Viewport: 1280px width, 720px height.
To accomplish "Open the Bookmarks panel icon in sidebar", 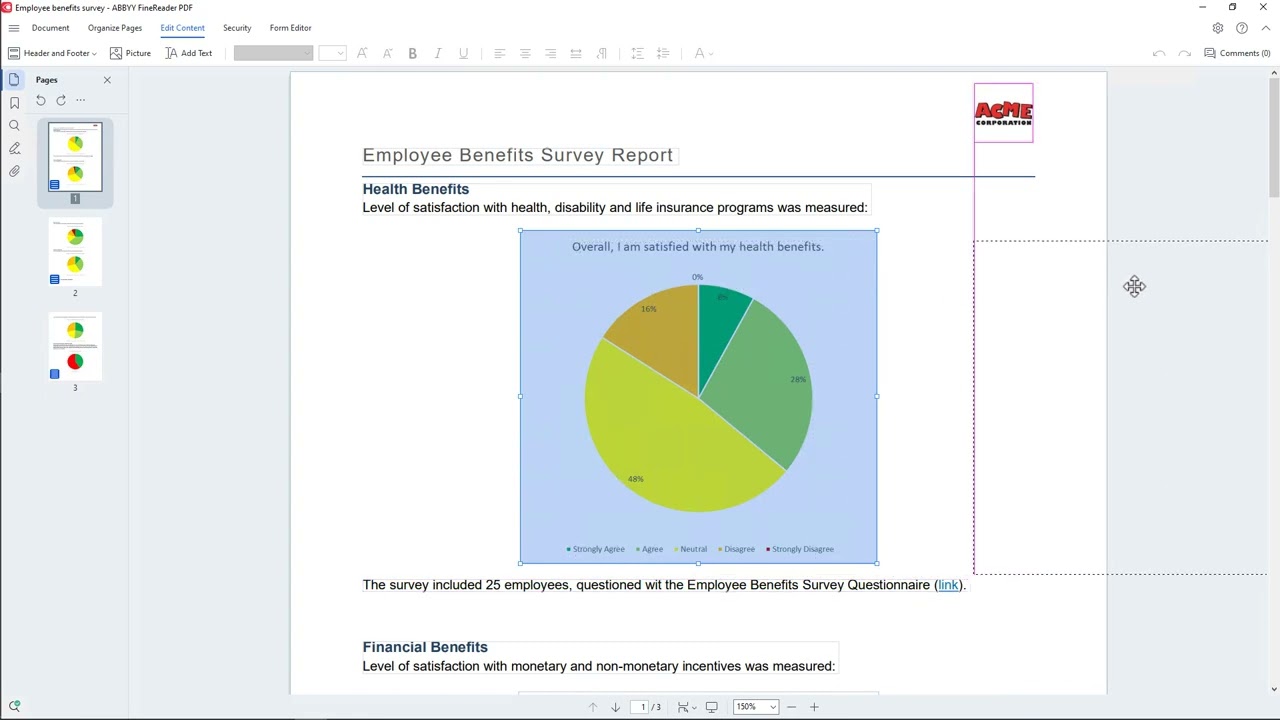I will pyautogui.click(x=14, y=103).
